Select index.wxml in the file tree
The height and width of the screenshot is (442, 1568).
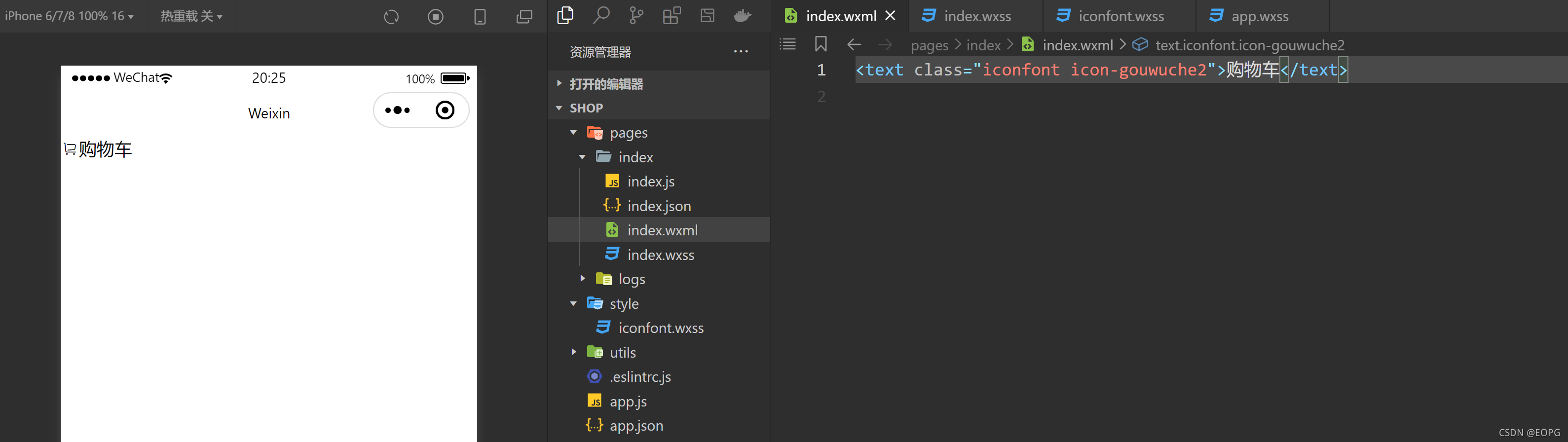tap(659, 230)
